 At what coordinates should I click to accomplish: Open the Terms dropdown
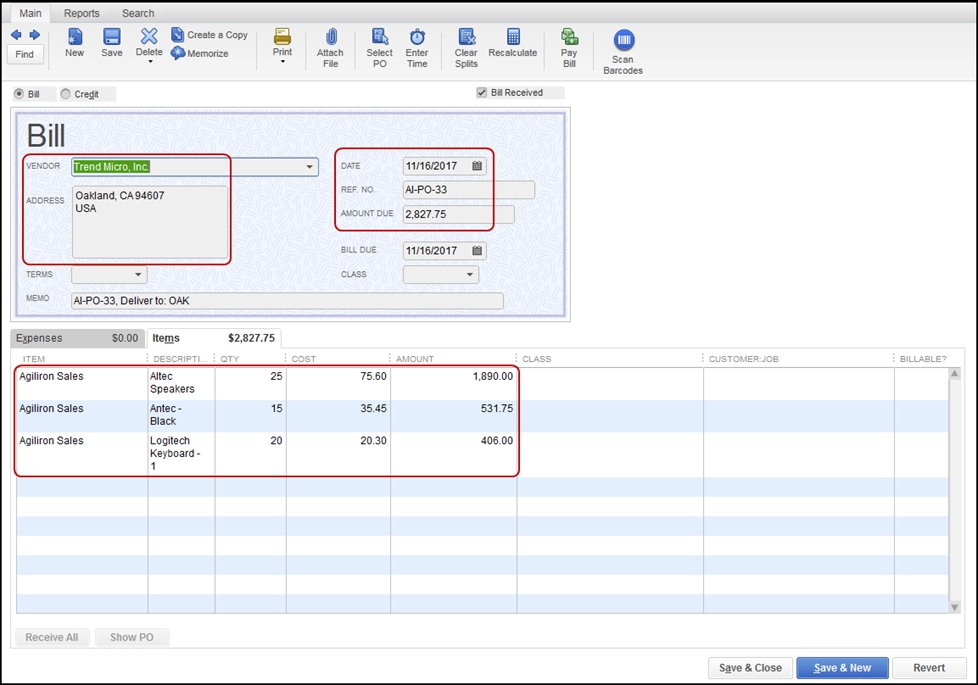pyautogui.click(x=137, y=274)
